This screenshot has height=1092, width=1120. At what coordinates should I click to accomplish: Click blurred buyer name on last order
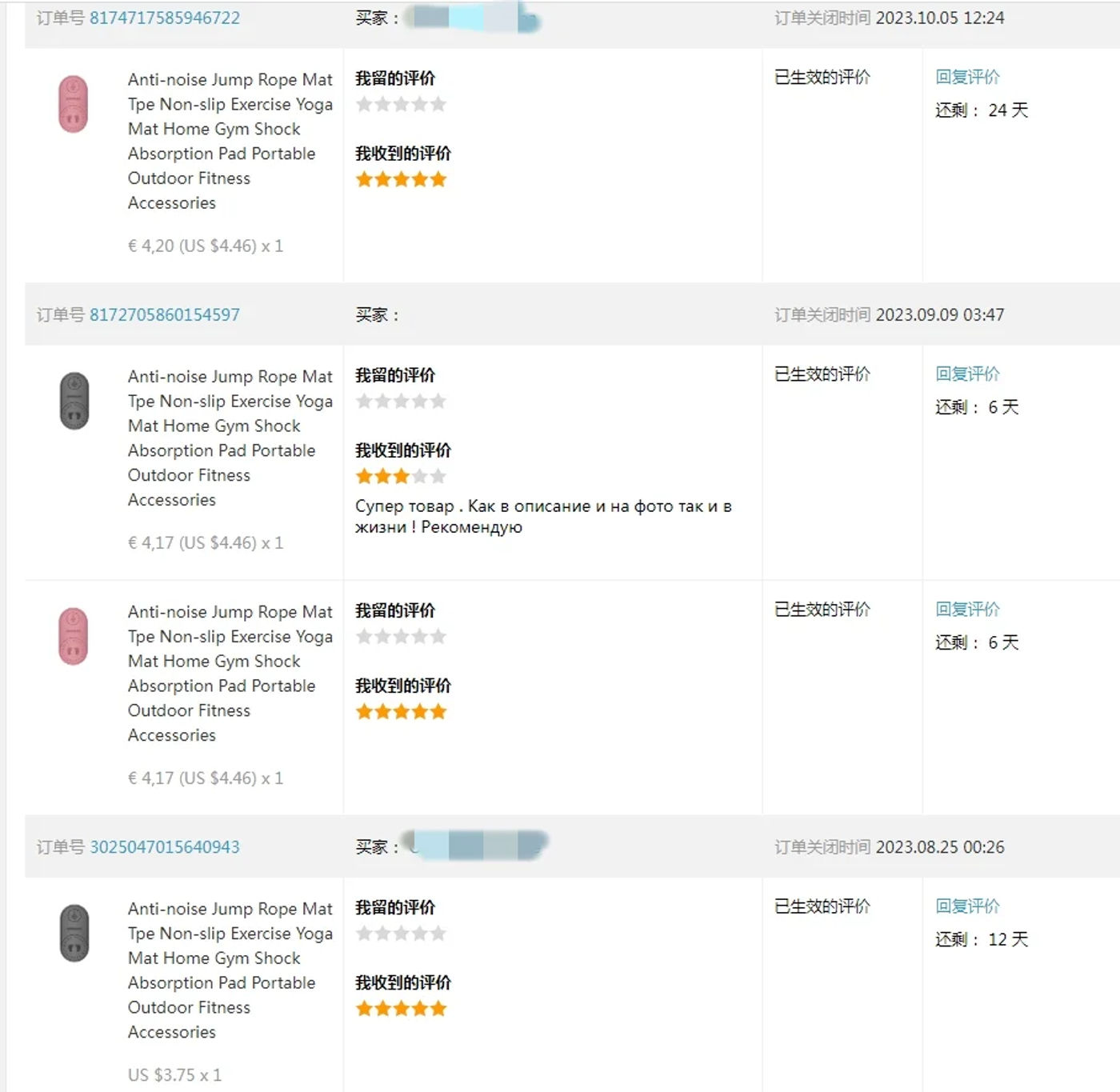[475, 845]
